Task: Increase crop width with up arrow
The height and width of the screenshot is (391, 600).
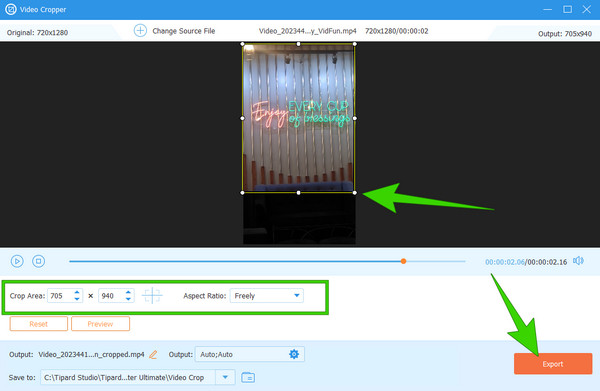Action: tap(77, 292)
